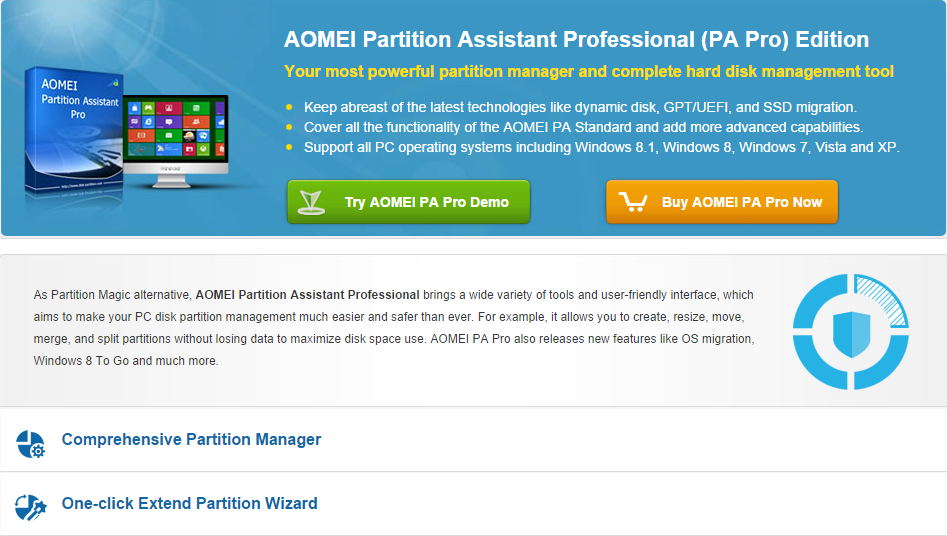
Task: Click the blue shield disk chart icon
Action: point(850,332)
